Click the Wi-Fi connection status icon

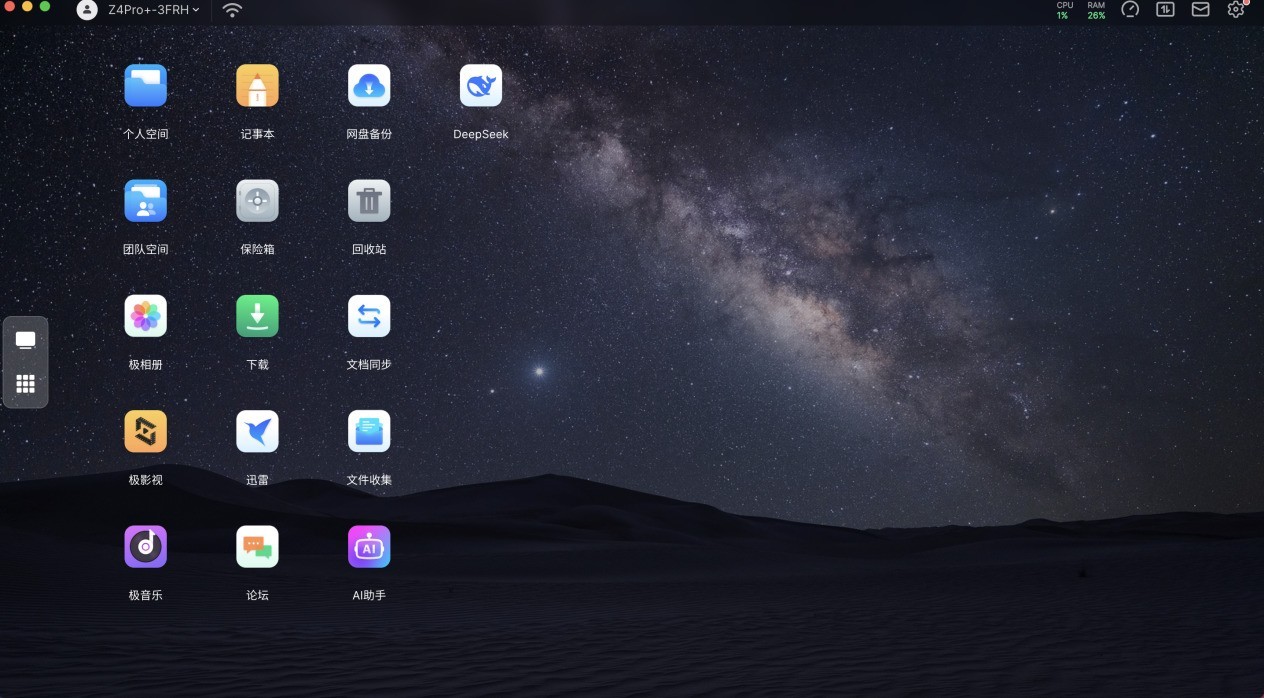(232, 10)
